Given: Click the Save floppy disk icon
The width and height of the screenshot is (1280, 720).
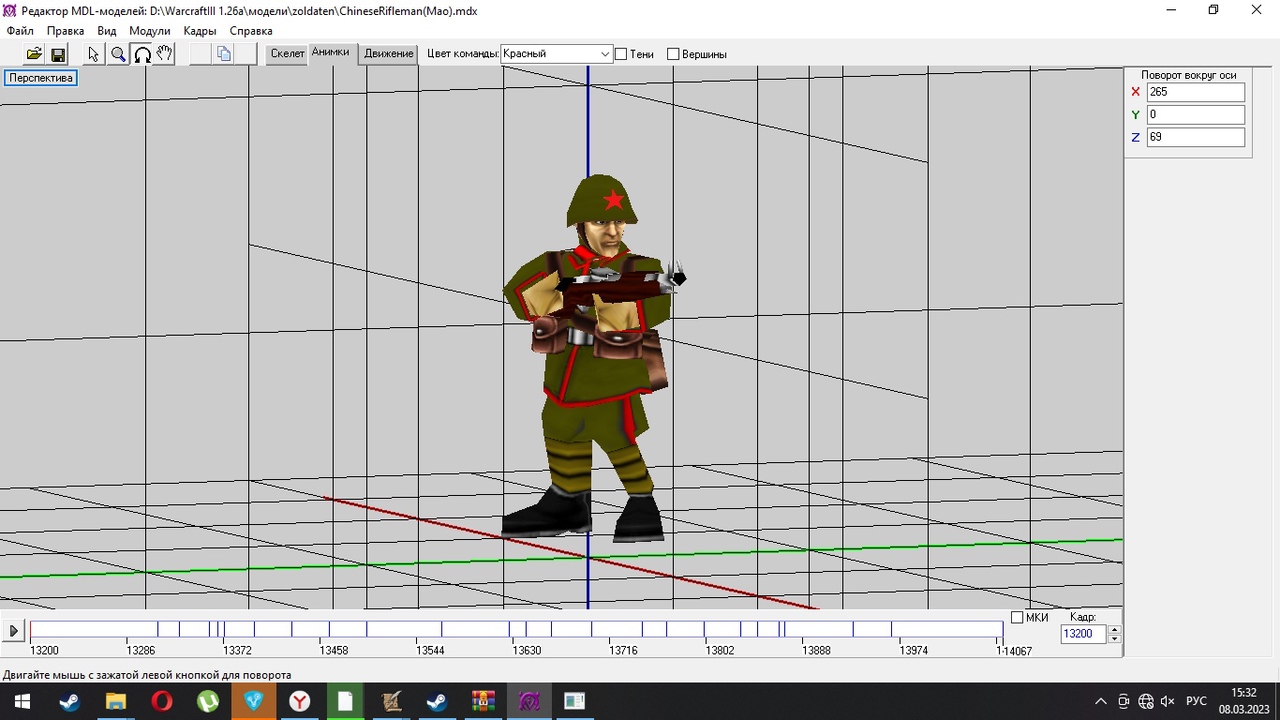Looking at the screenshot, I should coord(58,54).
